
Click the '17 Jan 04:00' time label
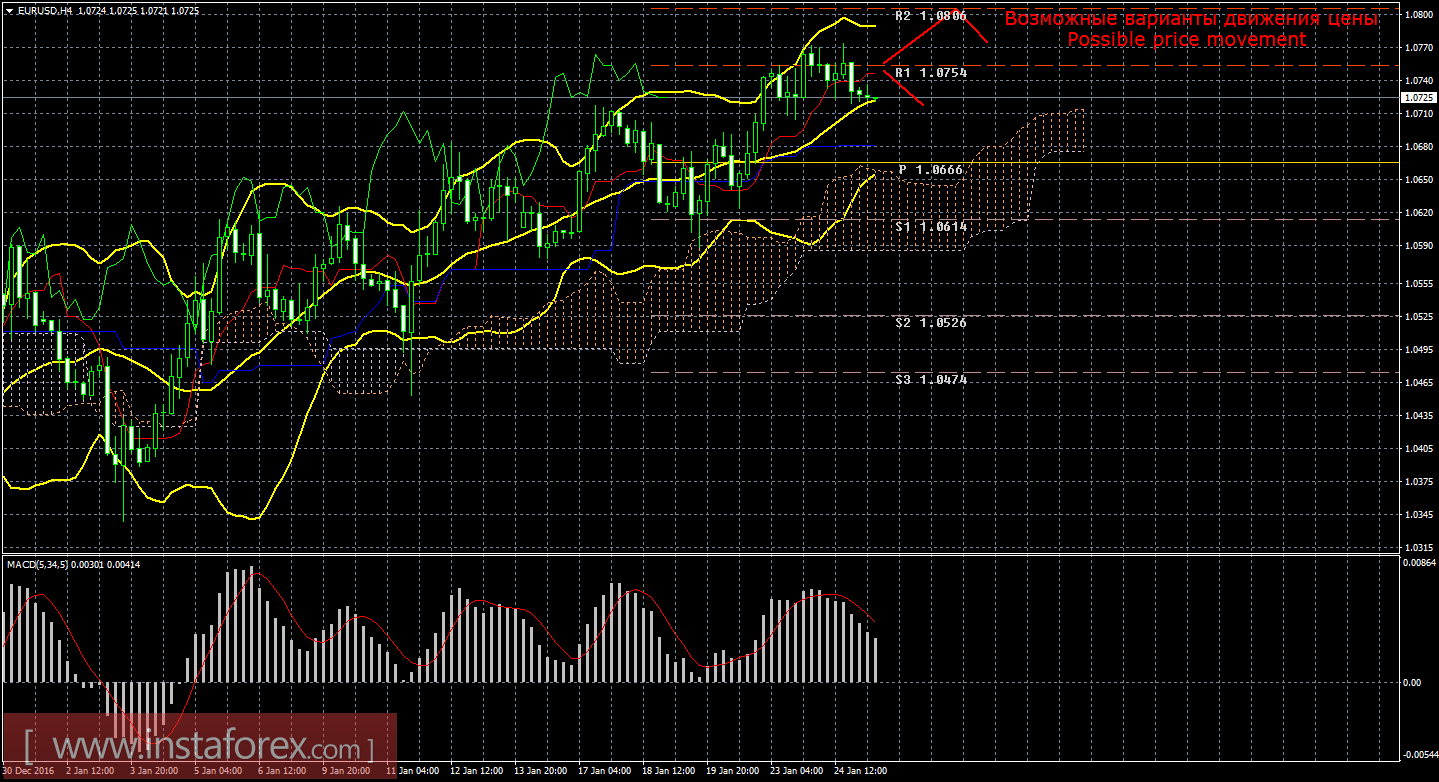tap(604, 772)
